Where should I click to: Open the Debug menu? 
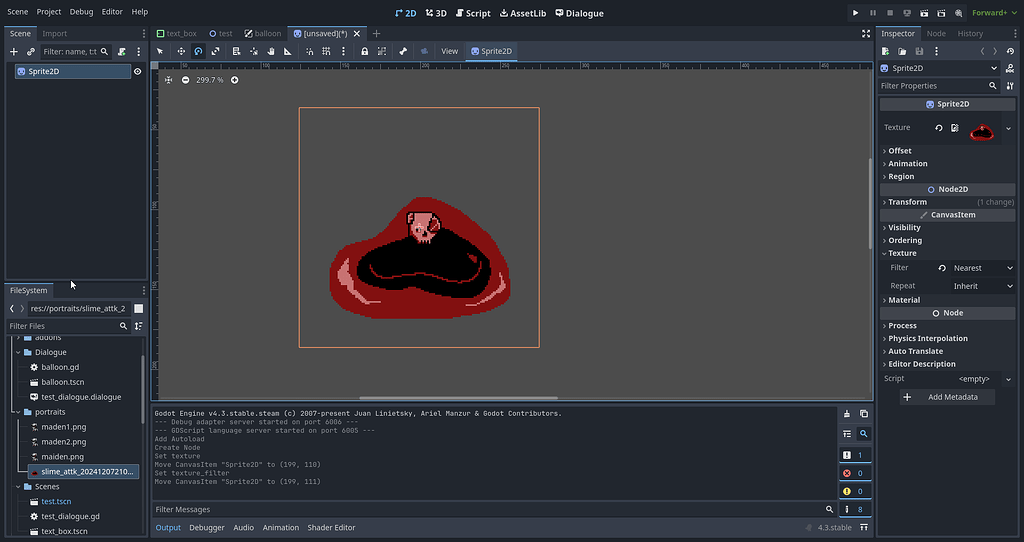point(81,12)
